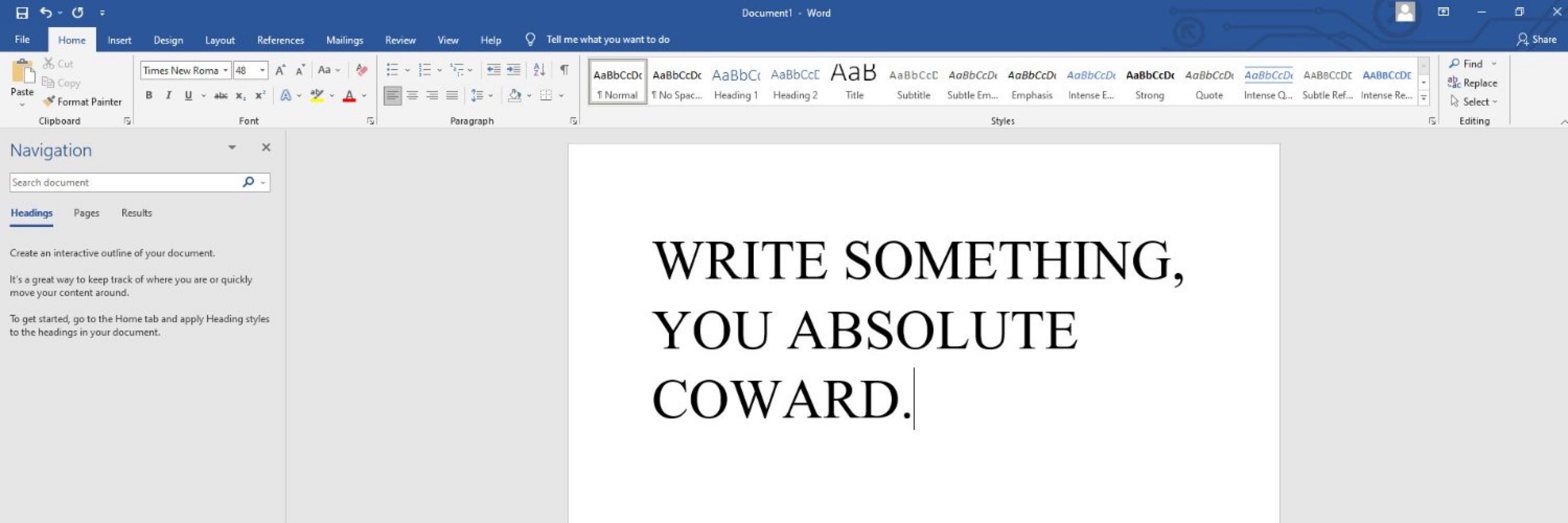Cut the selection
Image resolution: width=1568 pixels, height=523 pixels.
point(58,63)
